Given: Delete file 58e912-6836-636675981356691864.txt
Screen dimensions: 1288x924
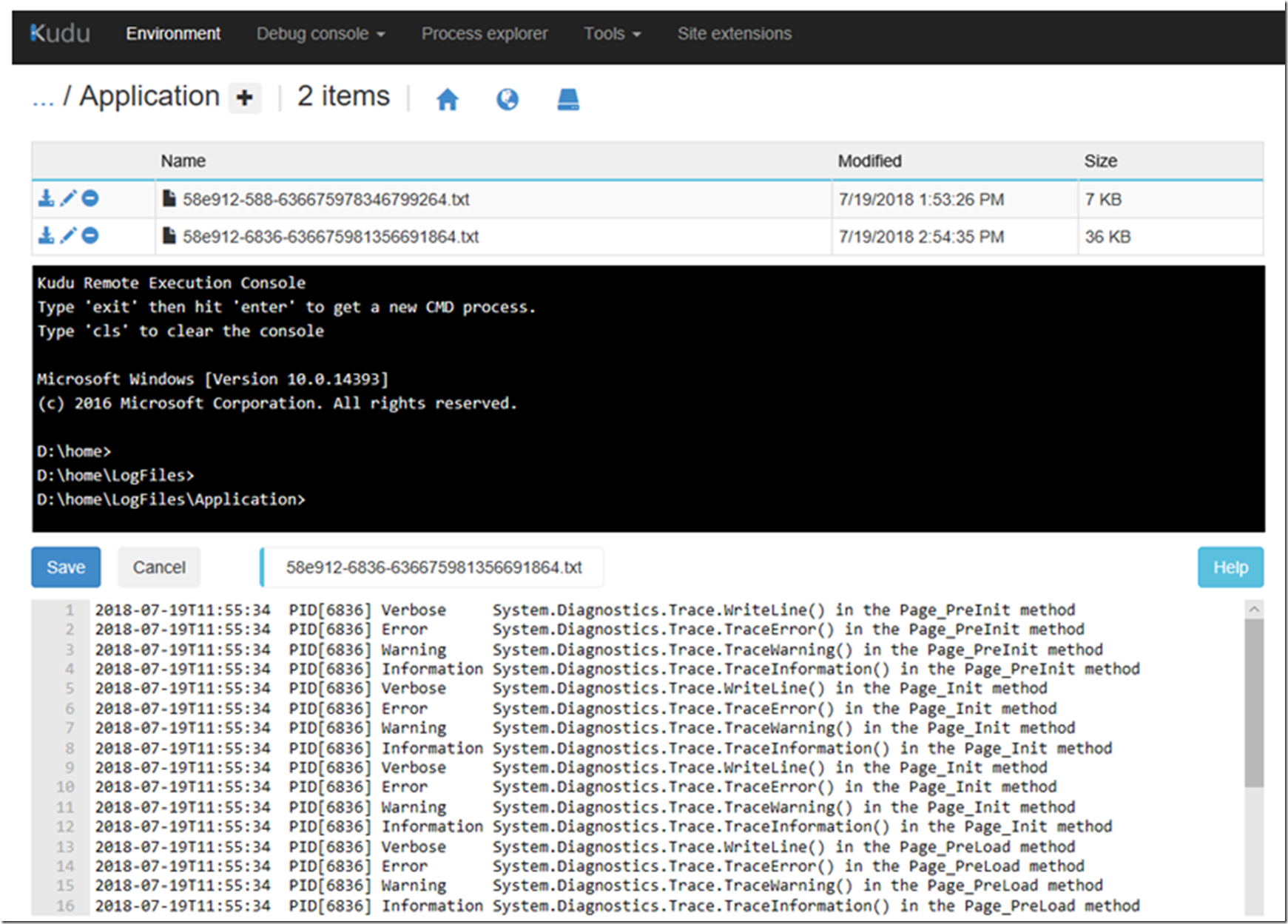Looking at the screenshot, I should click(x=90, y=235).
